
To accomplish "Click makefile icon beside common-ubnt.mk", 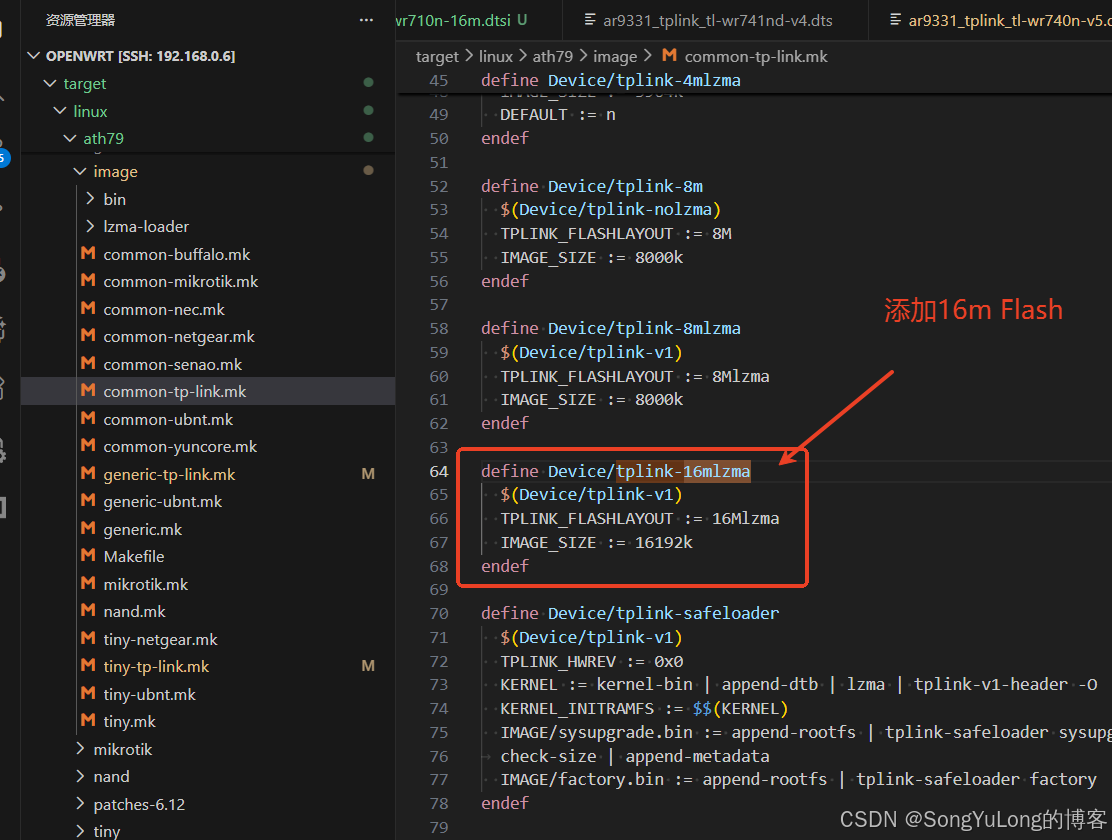I will [88, 418].
